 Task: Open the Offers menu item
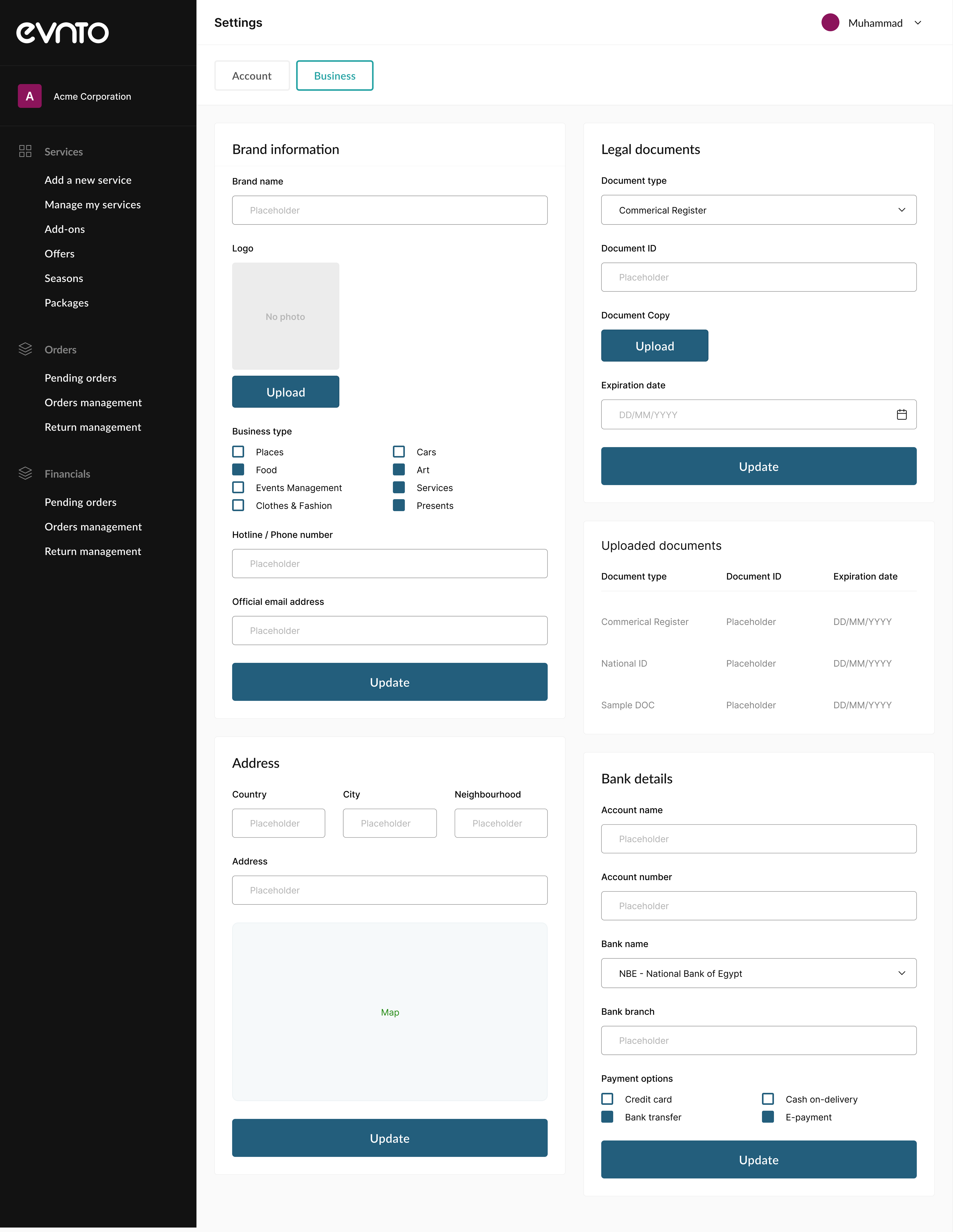point(60,254)
